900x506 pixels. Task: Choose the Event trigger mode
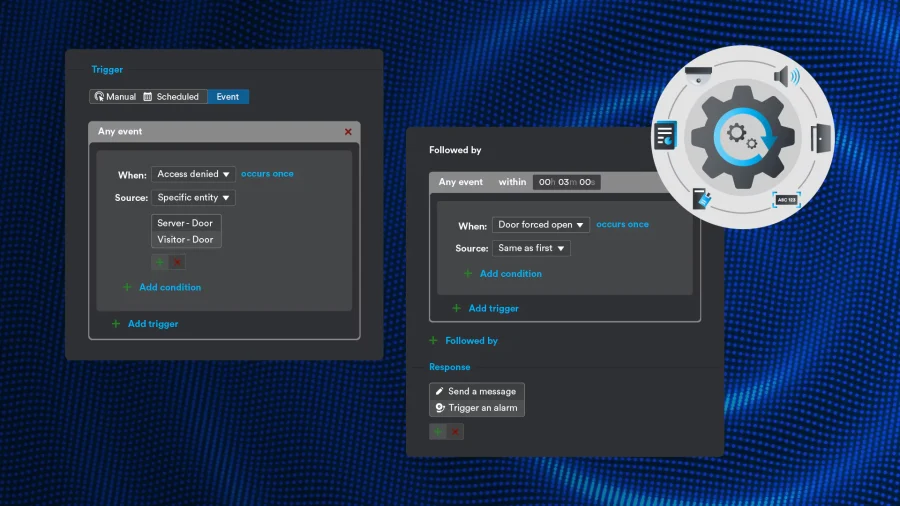coord(228,97)
